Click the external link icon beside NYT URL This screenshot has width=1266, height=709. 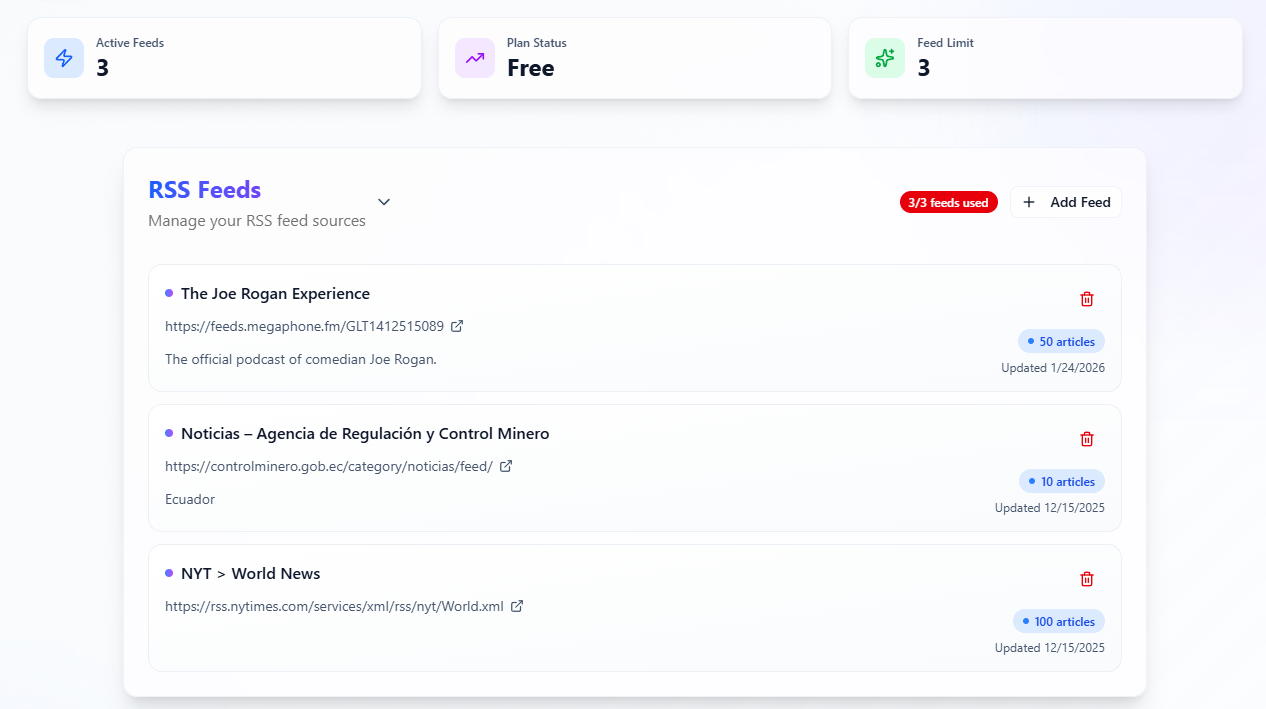(517, 606)
